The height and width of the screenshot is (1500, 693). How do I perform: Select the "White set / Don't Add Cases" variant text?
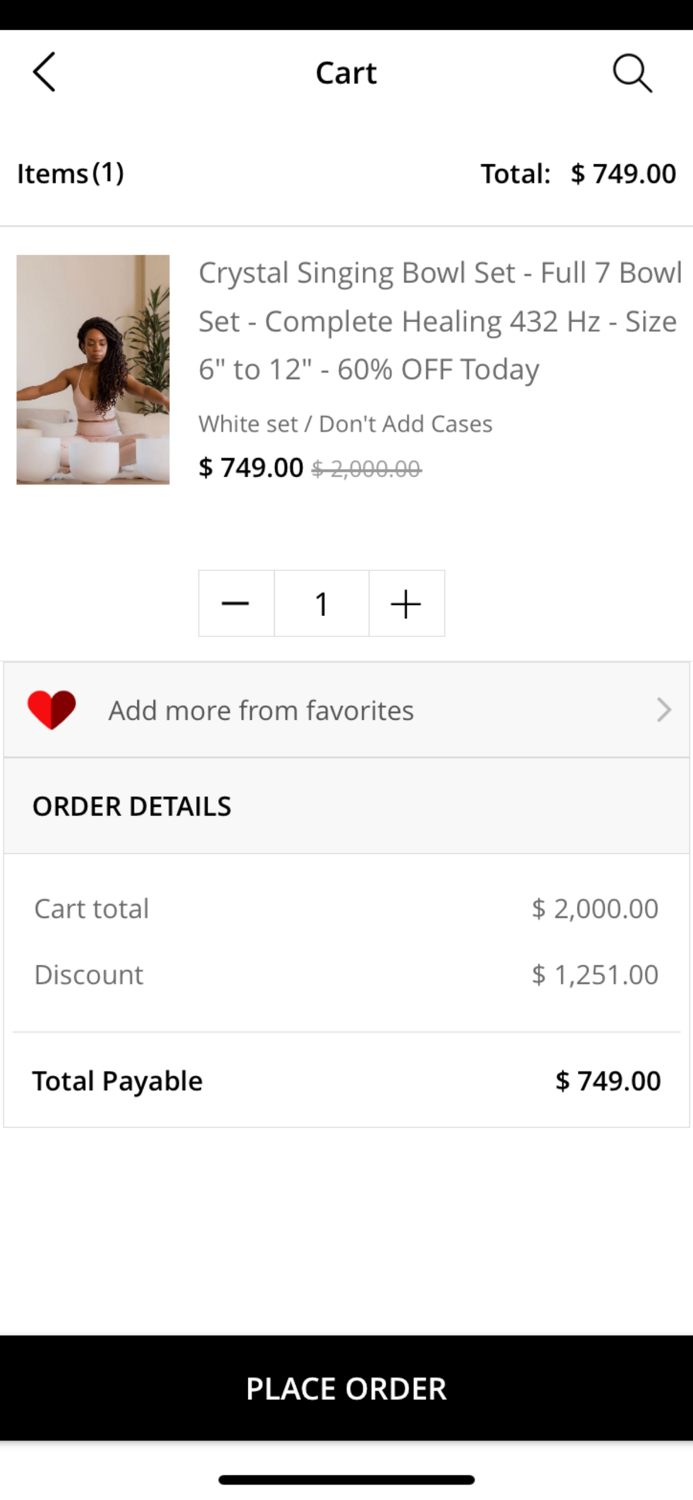(x=345, y=424)
